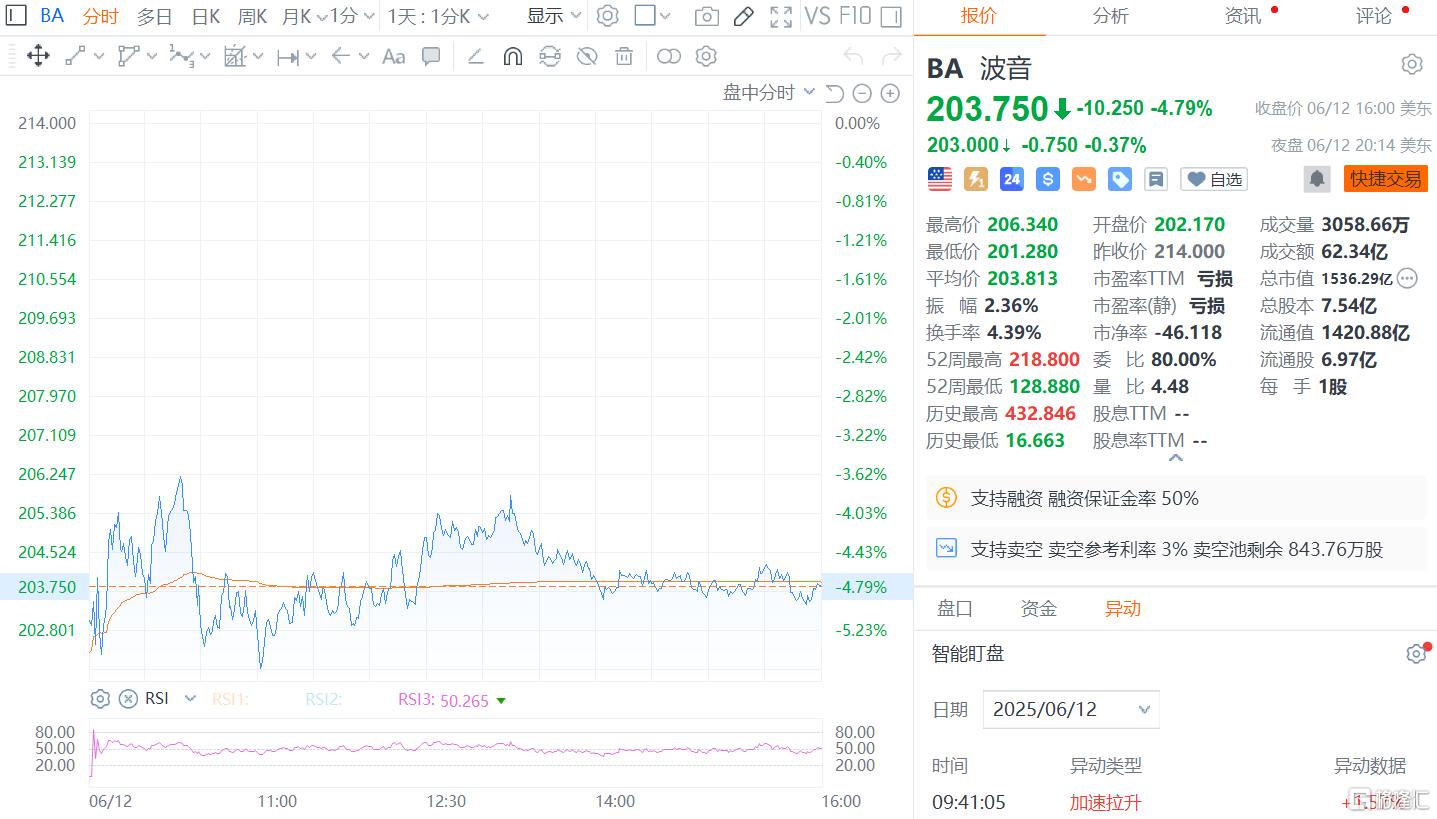Image resolution: width=1437 pixels, height=819 pixels.
Task: Select the polygon shape drawing tool
Action: 129,56
